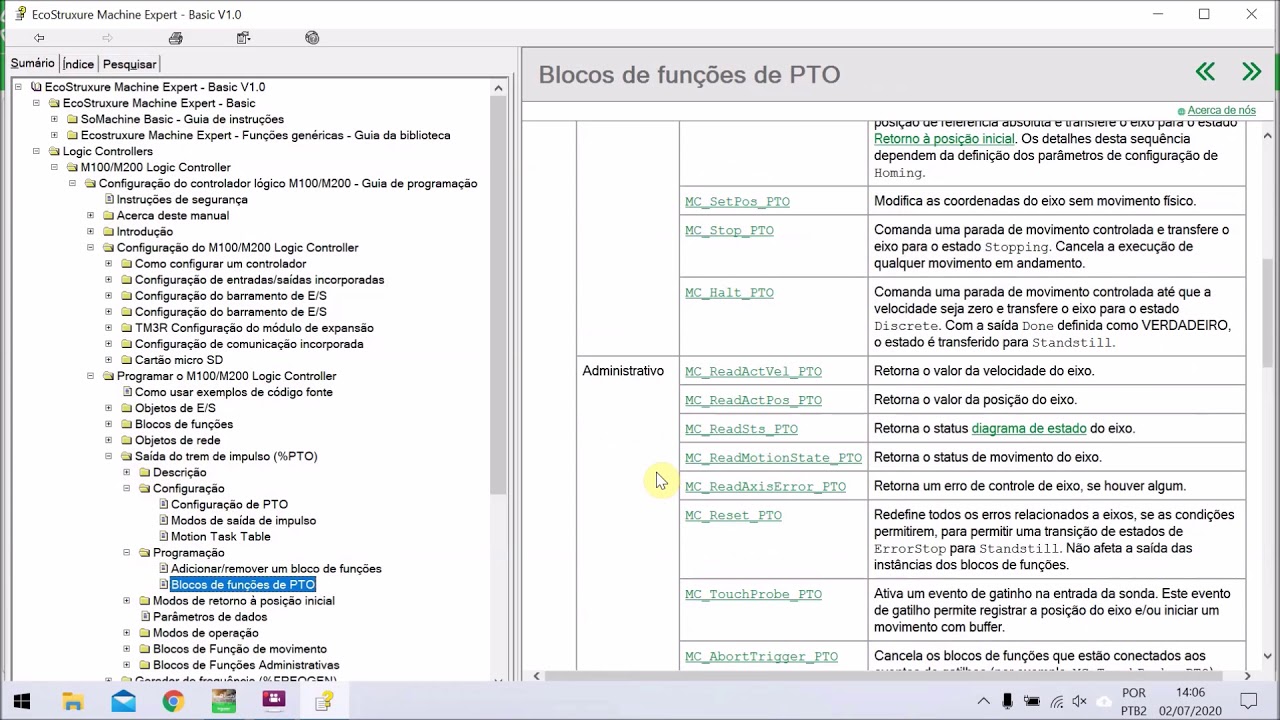
Task: Open the MC_Stop_PTO link
Action: click(x=729, y=230)
